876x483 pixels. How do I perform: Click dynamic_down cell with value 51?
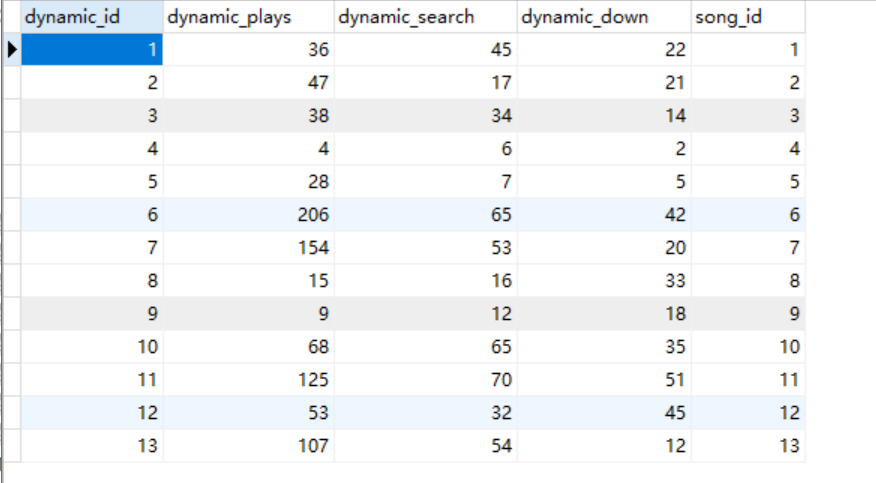[604, 379]
